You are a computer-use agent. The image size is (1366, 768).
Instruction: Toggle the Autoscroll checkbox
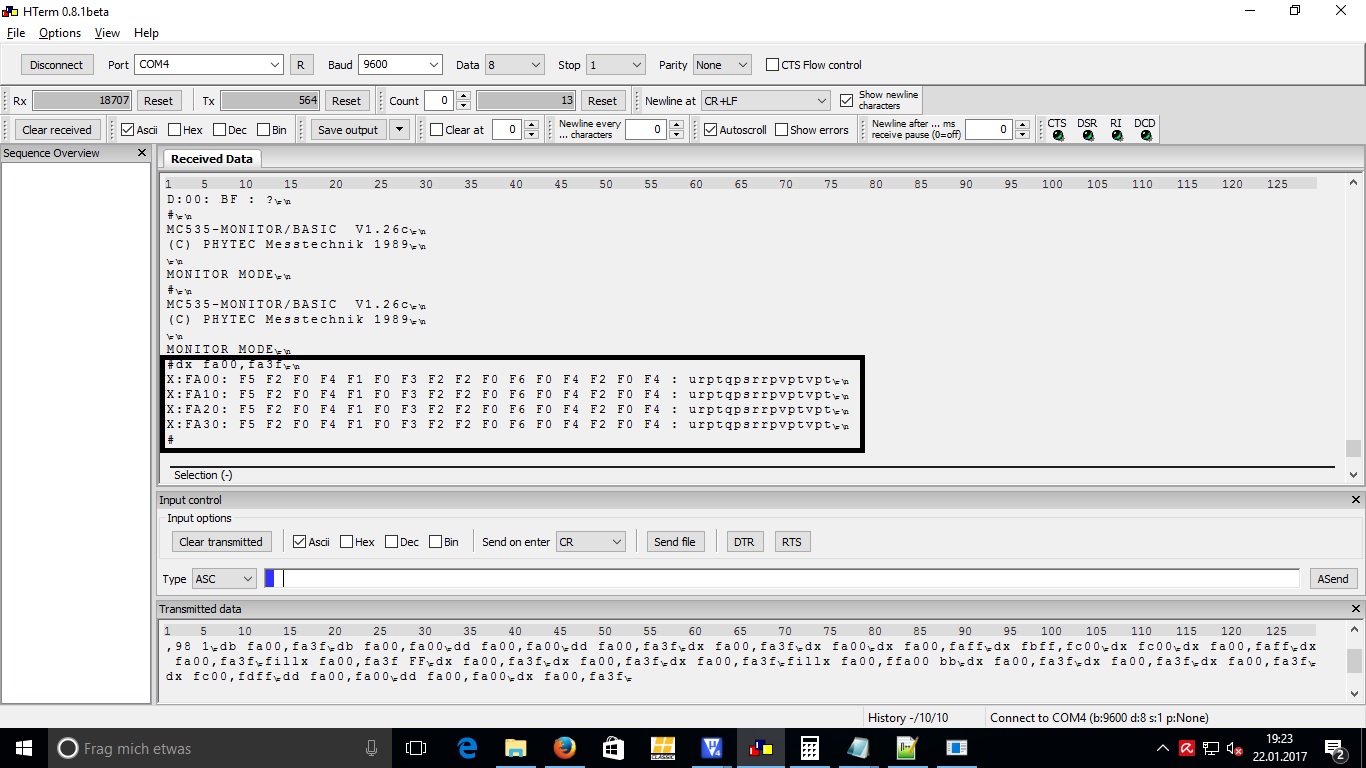coord(710,130)
